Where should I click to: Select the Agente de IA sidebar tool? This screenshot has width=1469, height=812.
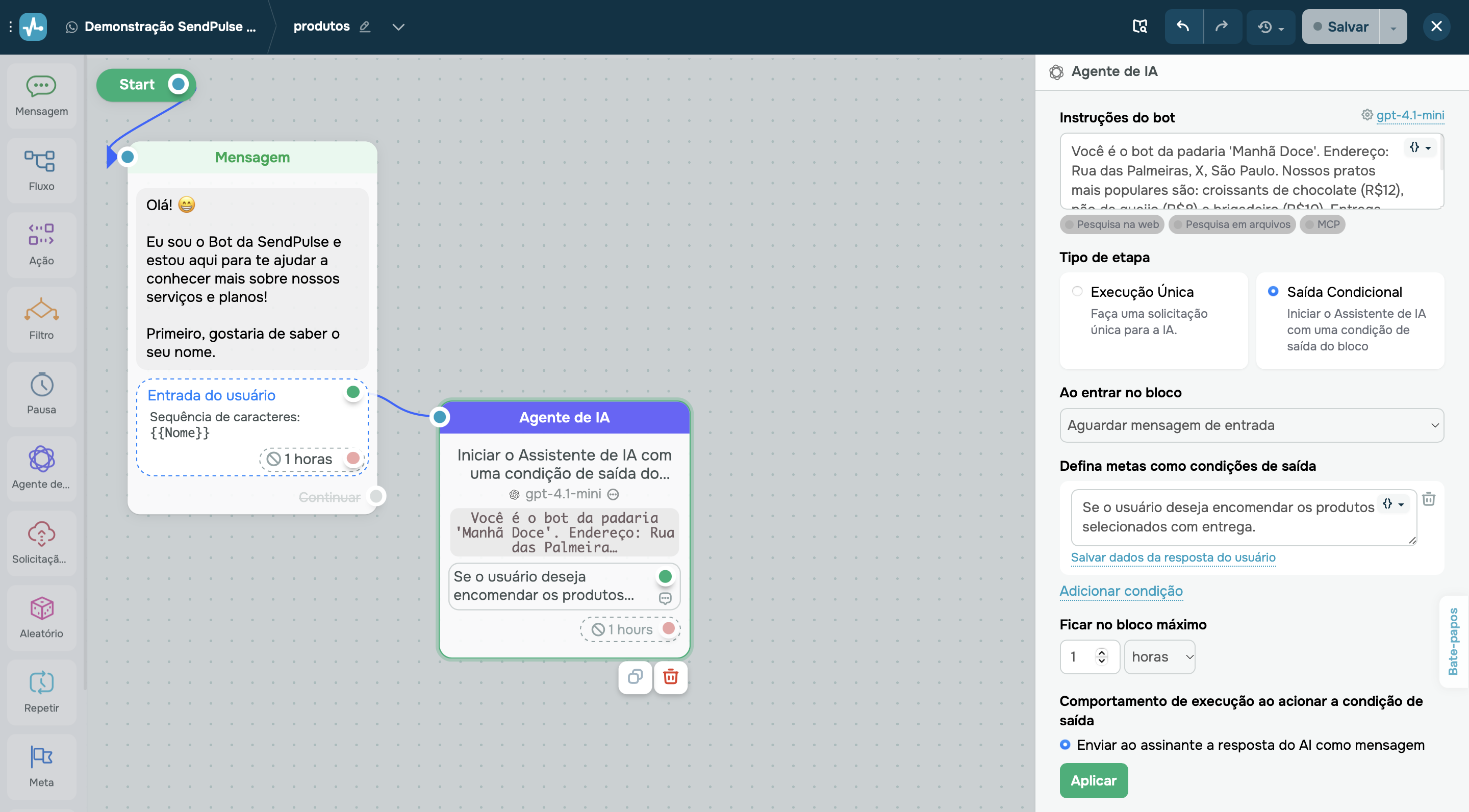pyautogui.click(x=42, y=469)
